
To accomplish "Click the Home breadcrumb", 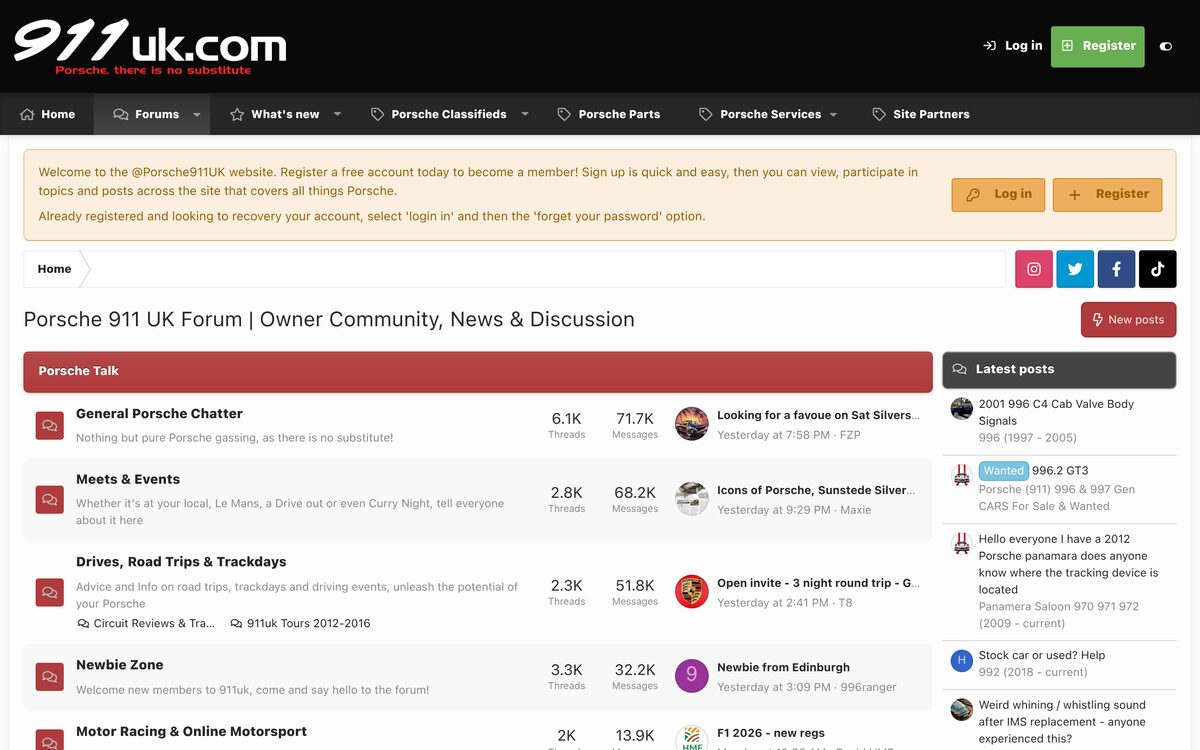I will click(x=54, y=269).
